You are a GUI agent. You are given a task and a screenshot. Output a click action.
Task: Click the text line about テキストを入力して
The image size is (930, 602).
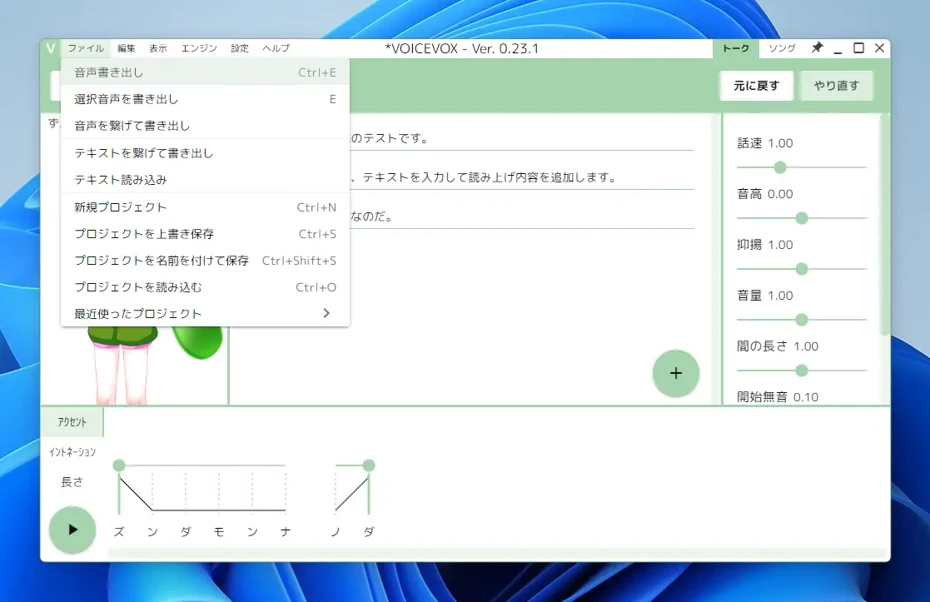(522, 177)
